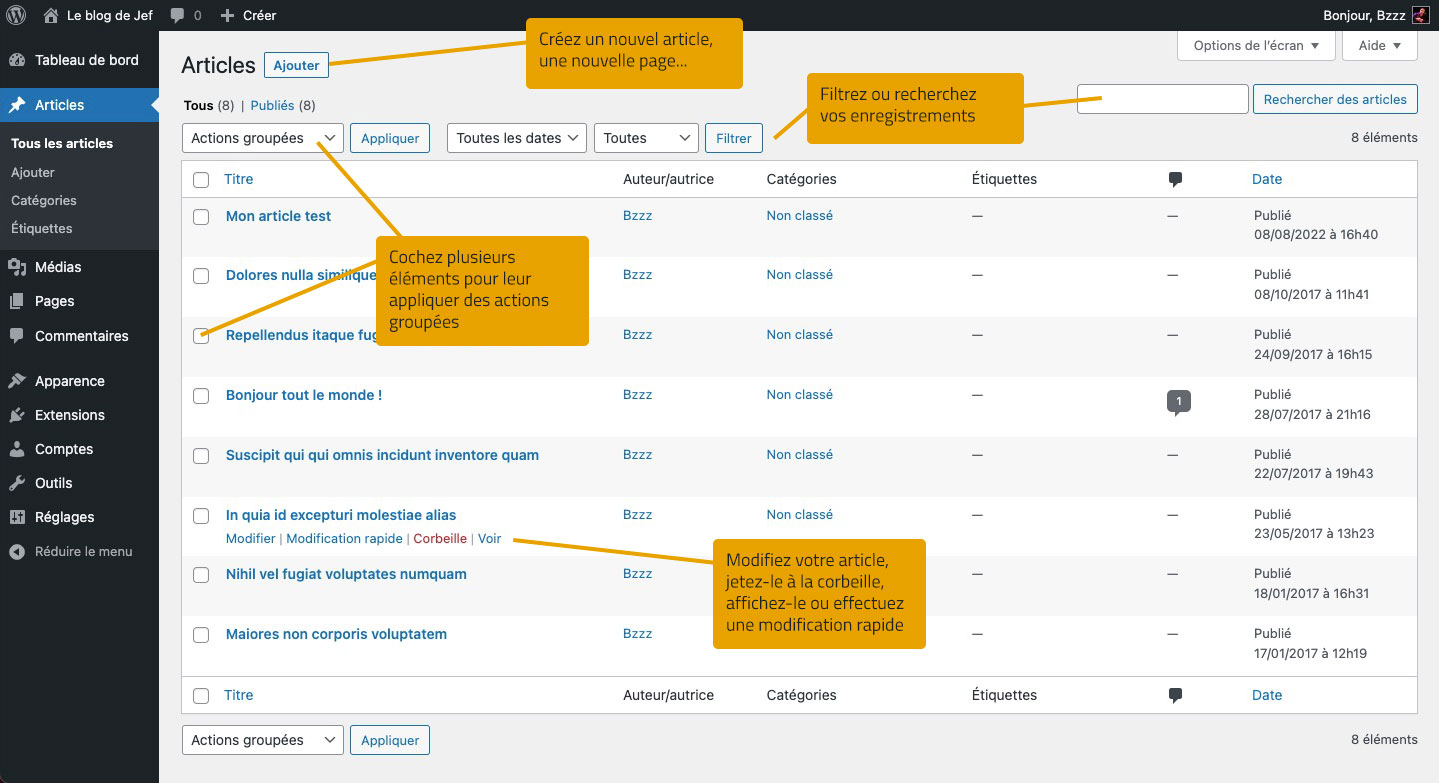Click the Corbeille link under In quia id

pos(440,538)
